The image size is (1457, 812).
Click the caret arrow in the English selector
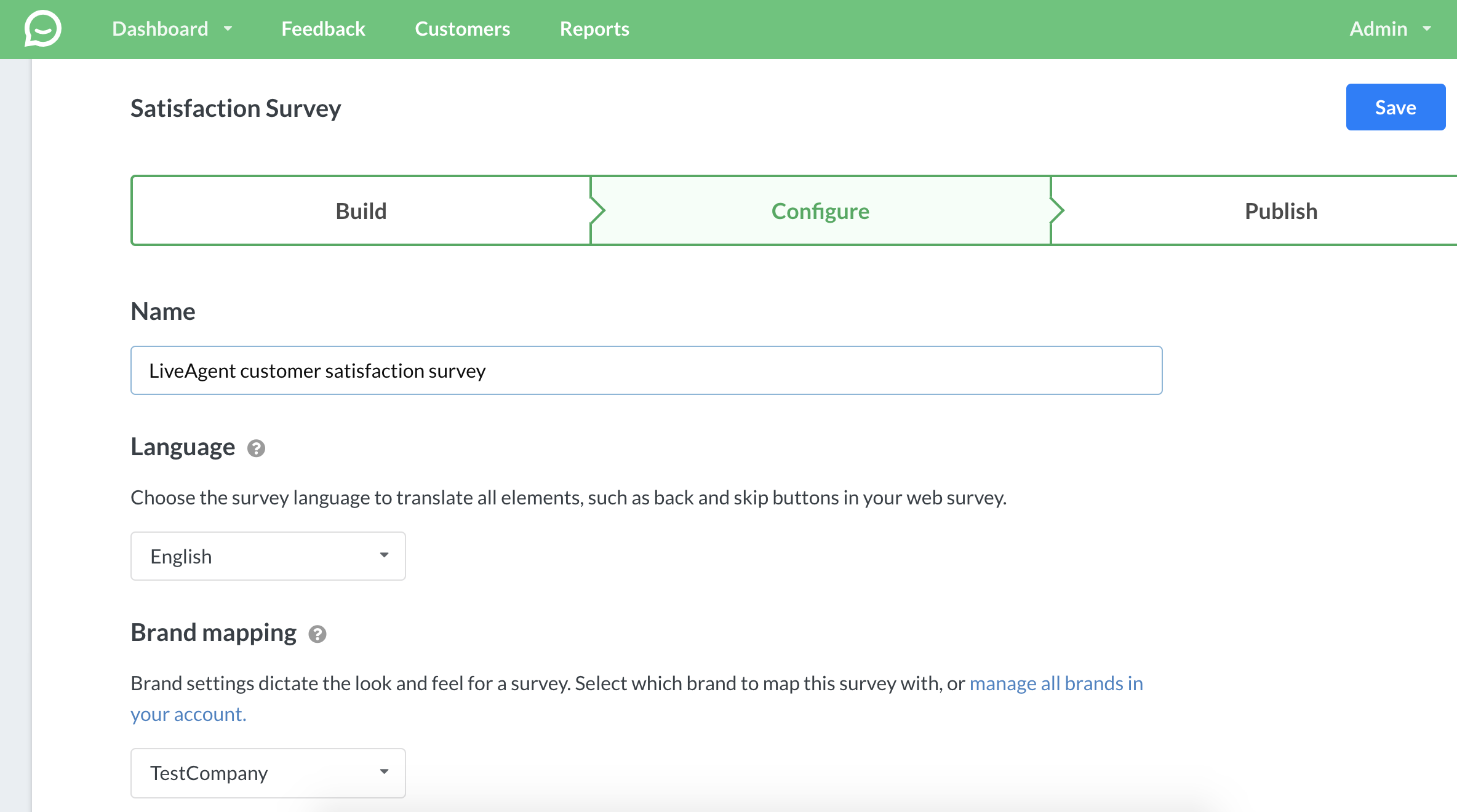tap(384, 555)
